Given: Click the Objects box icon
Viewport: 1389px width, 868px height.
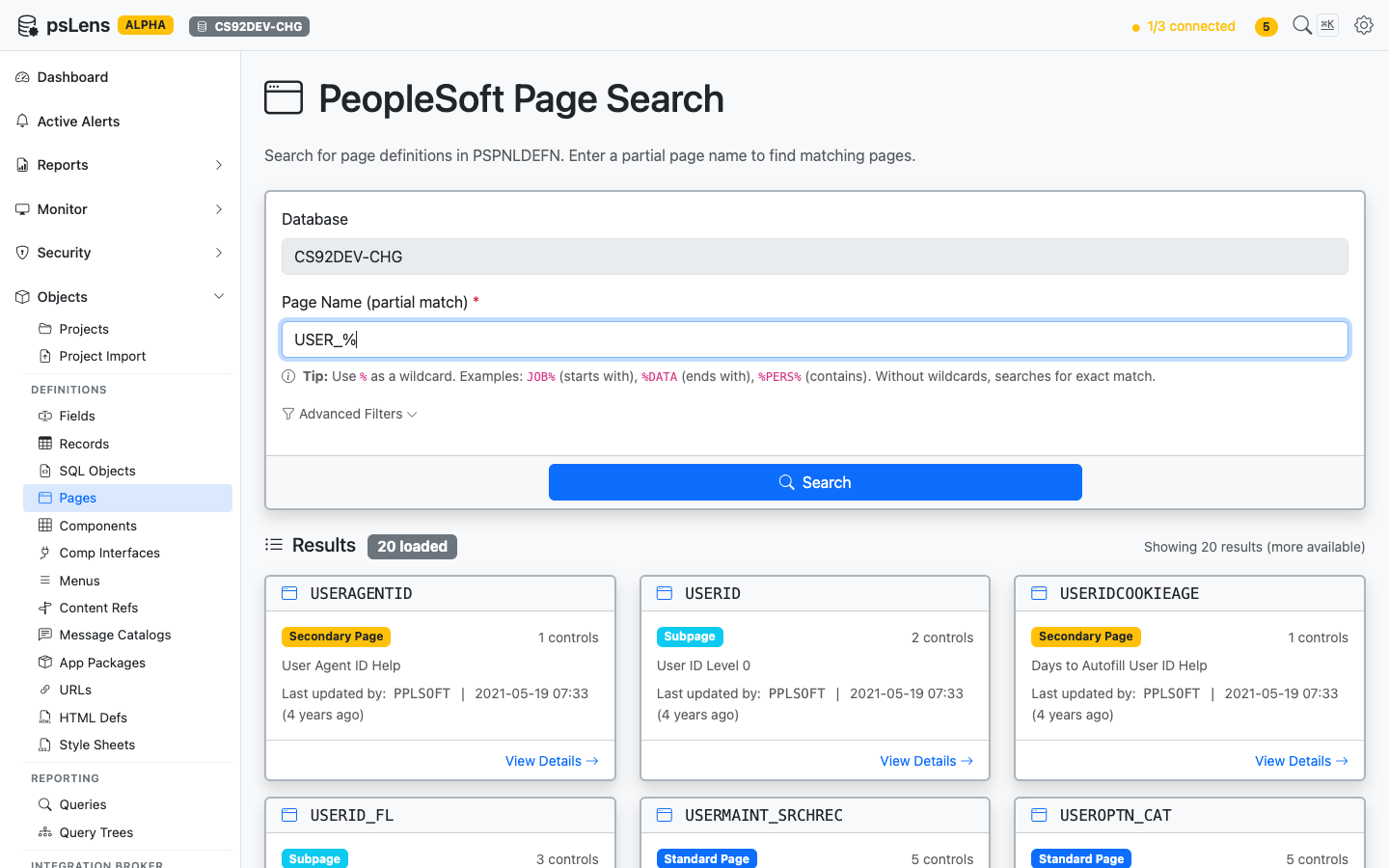Looking at the screenshot, I should pos(22,297).
